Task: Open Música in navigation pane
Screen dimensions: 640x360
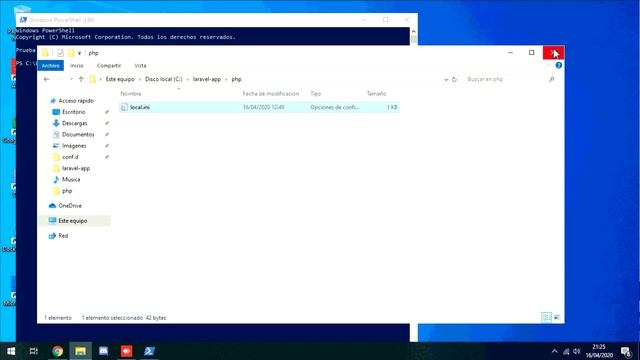Action: tap(71, 180)
